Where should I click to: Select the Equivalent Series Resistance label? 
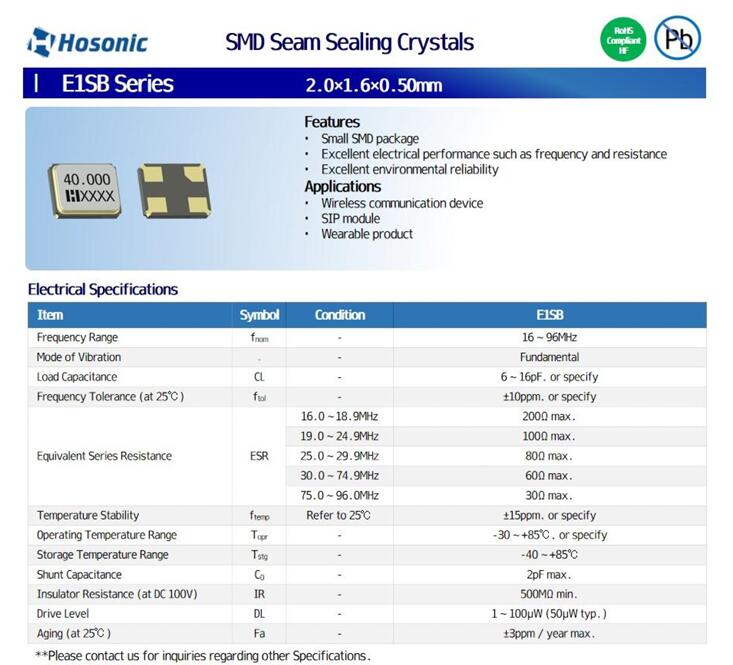pos(104,456)
